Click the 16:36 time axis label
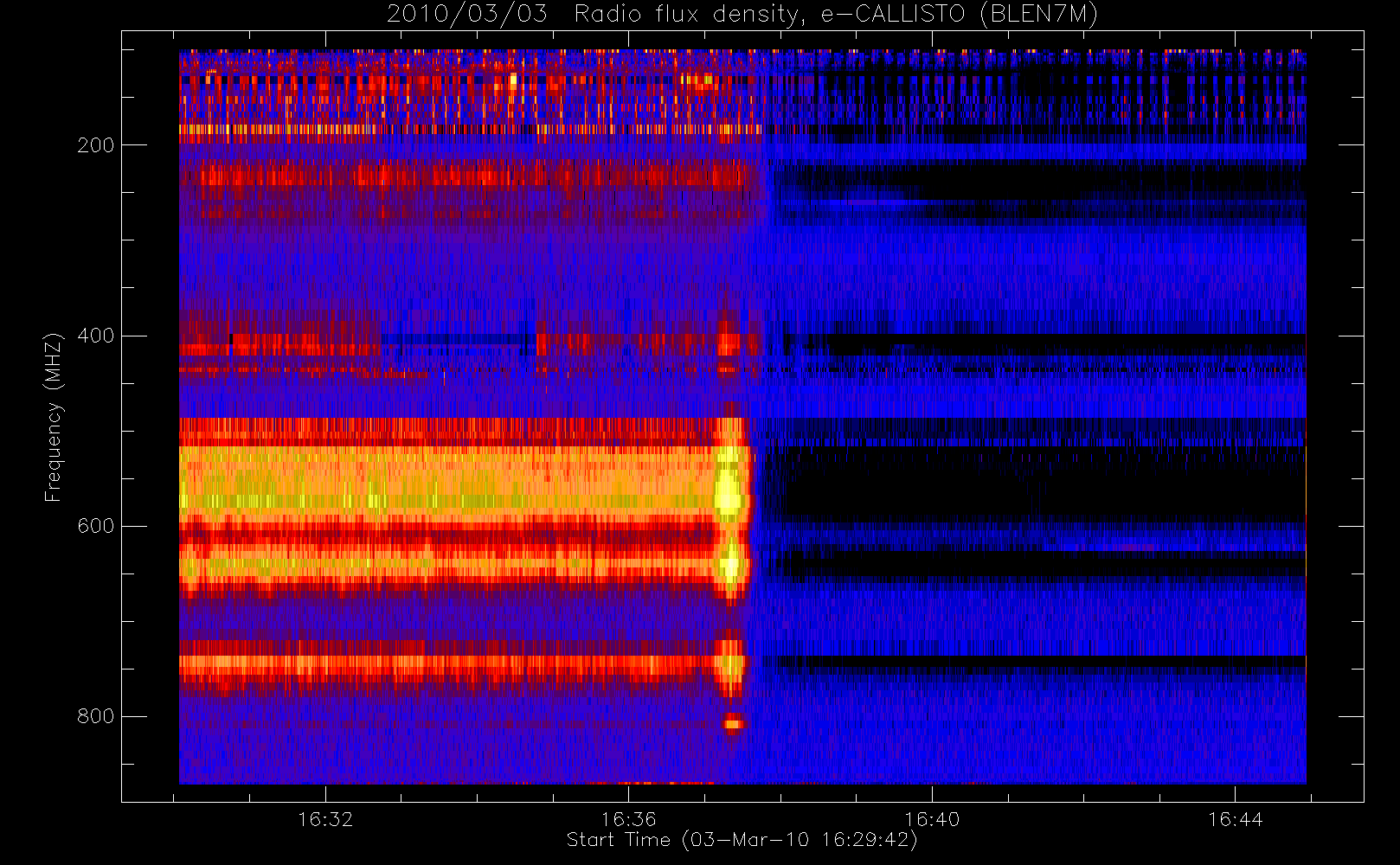 pos(629,819)
